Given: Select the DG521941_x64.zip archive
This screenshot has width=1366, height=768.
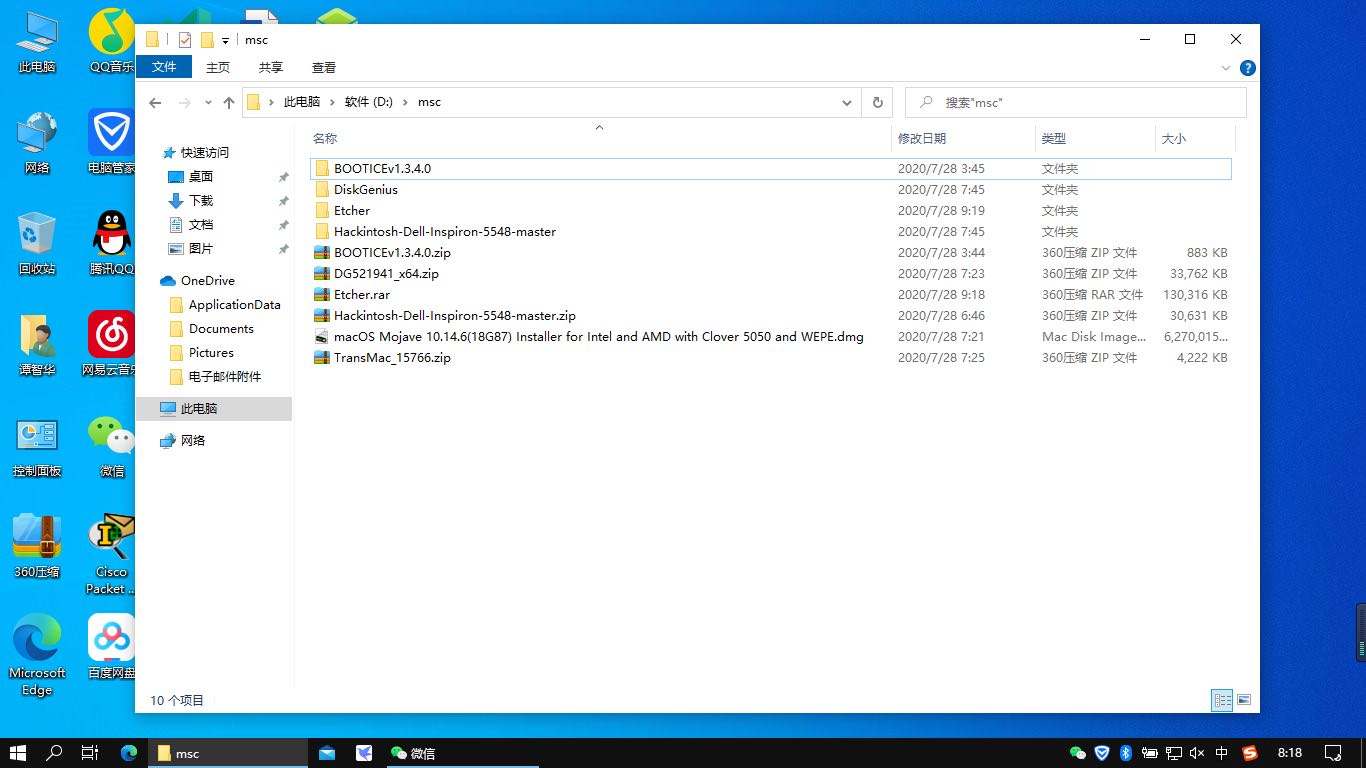Looking at the screenshot, I should 770,274.
